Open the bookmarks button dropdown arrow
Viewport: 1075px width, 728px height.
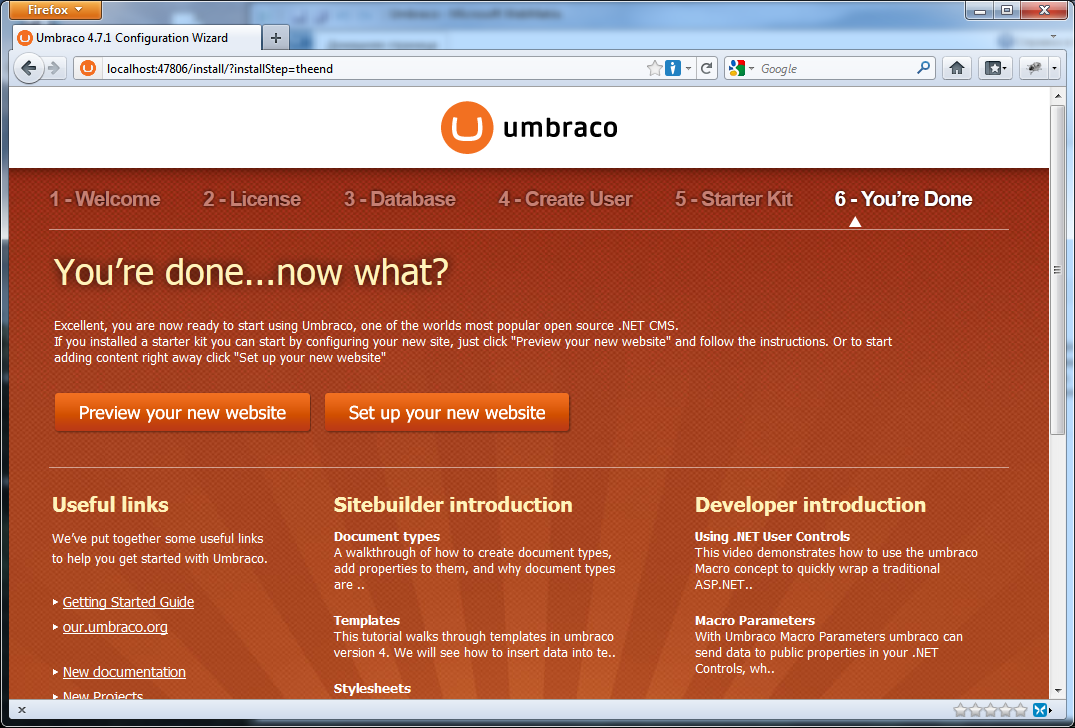(x=1005, y=68)
